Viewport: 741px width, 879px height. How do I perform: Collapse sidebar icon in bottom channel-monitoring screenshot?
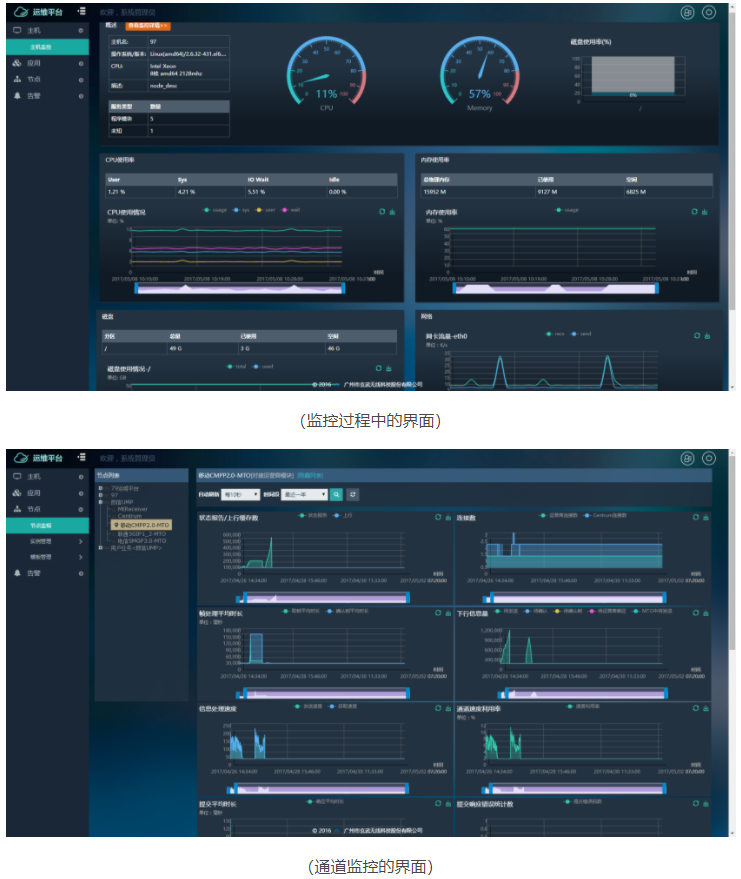tap(82, 457)
